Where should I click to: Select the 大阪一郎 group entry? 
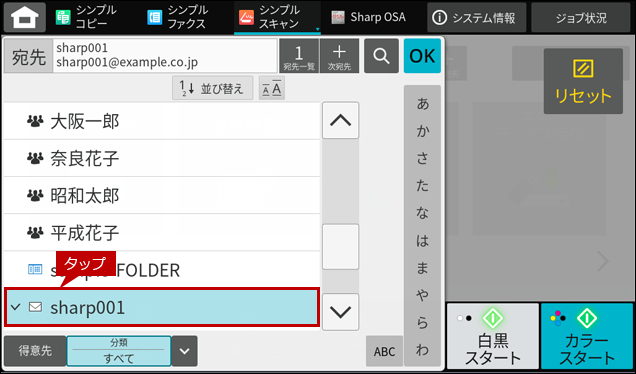coord(162,121)
